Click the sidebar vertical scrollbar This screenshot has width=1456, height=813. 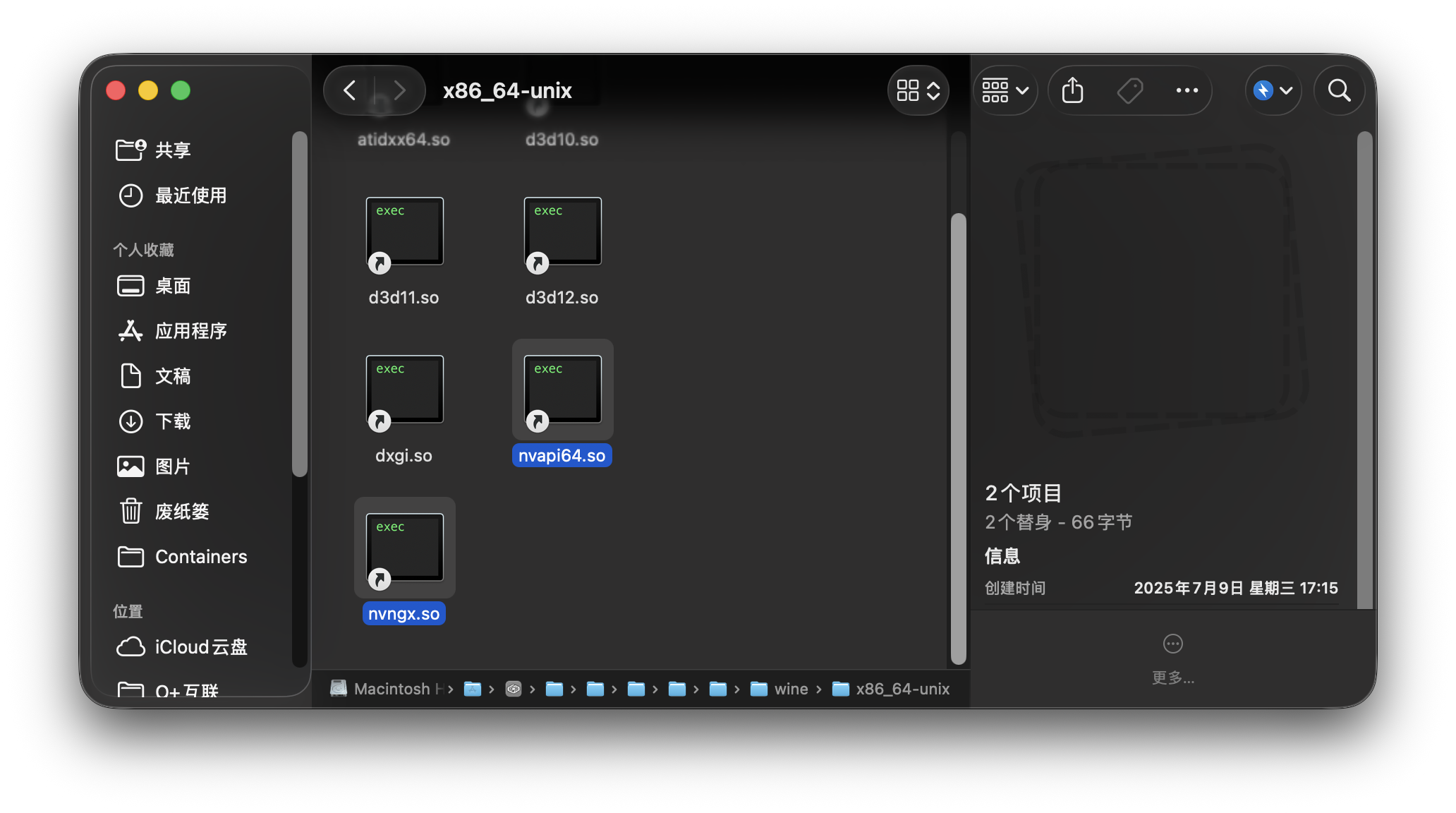300,303
